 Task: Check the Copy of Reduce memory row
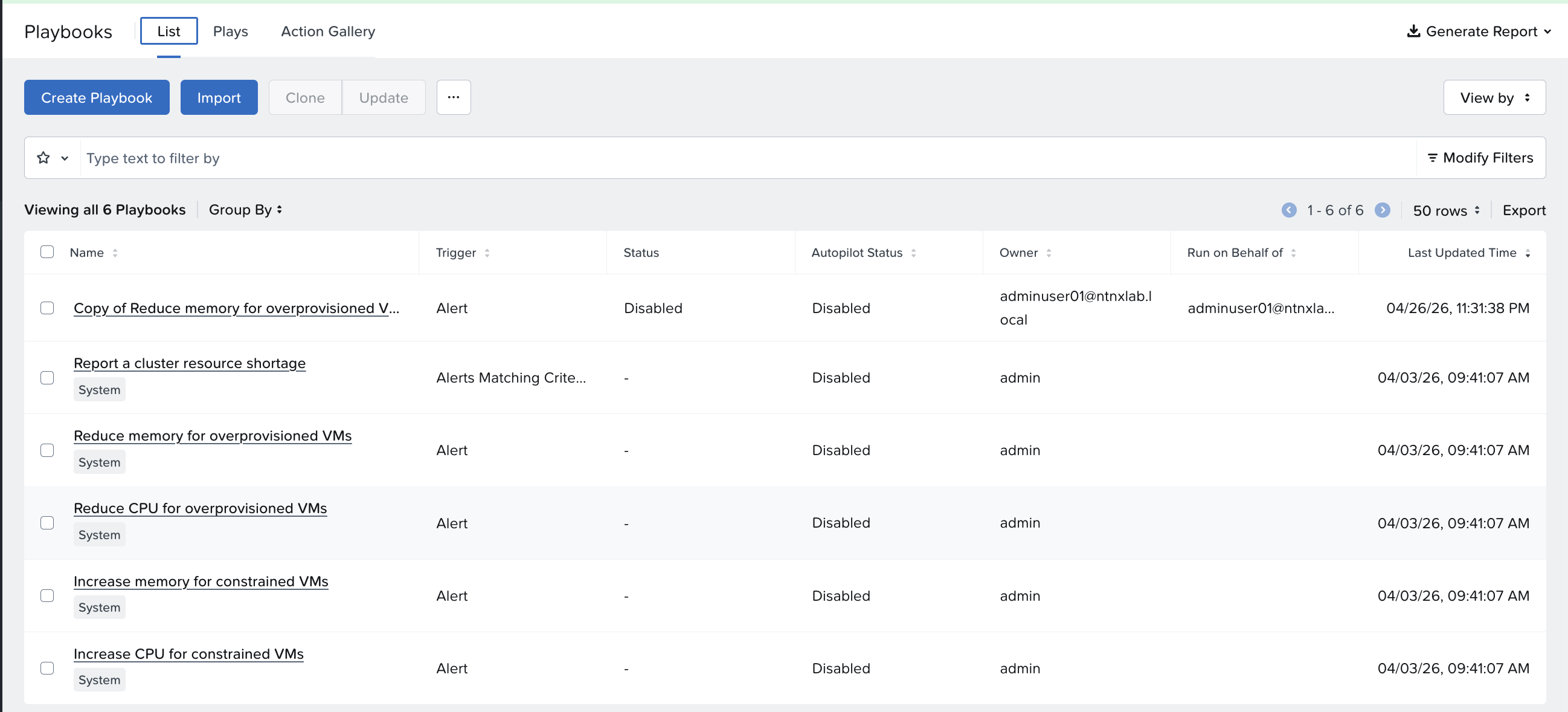click(47, 308)
